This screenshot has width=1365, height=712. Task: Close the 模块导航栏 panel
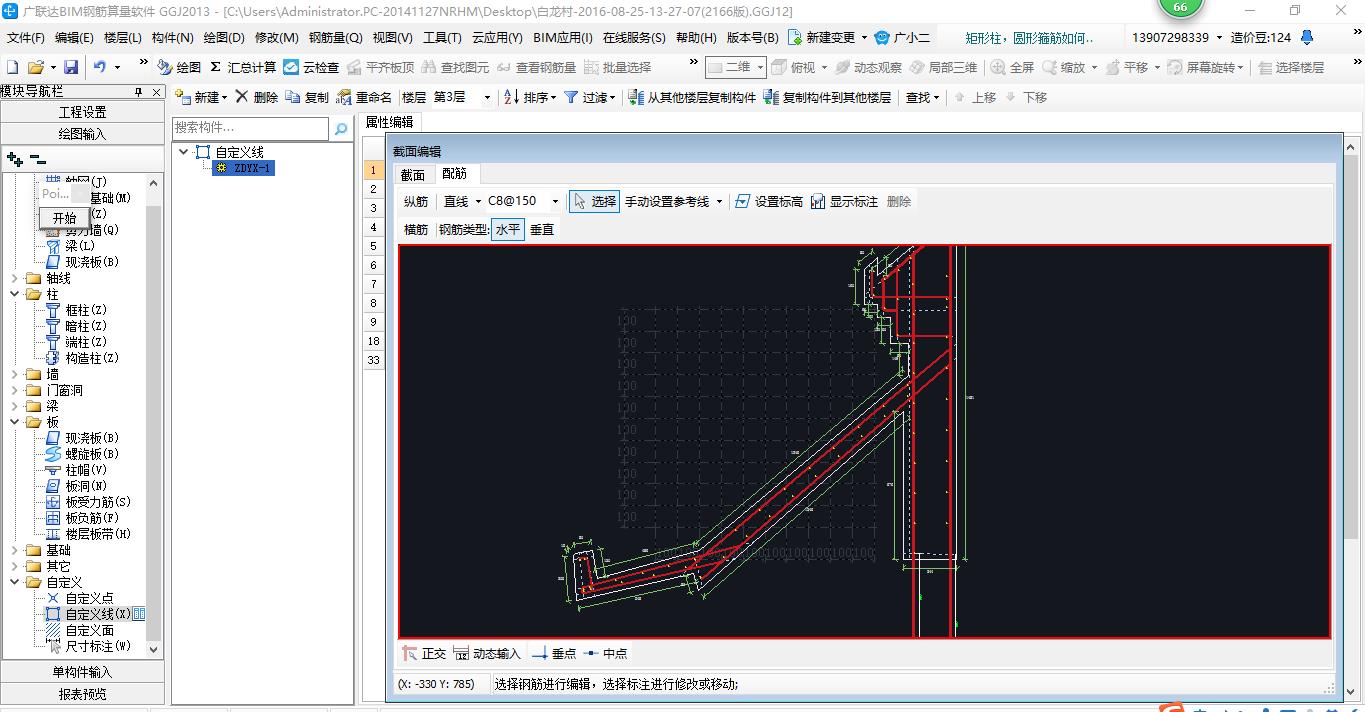tap(157, 91)
